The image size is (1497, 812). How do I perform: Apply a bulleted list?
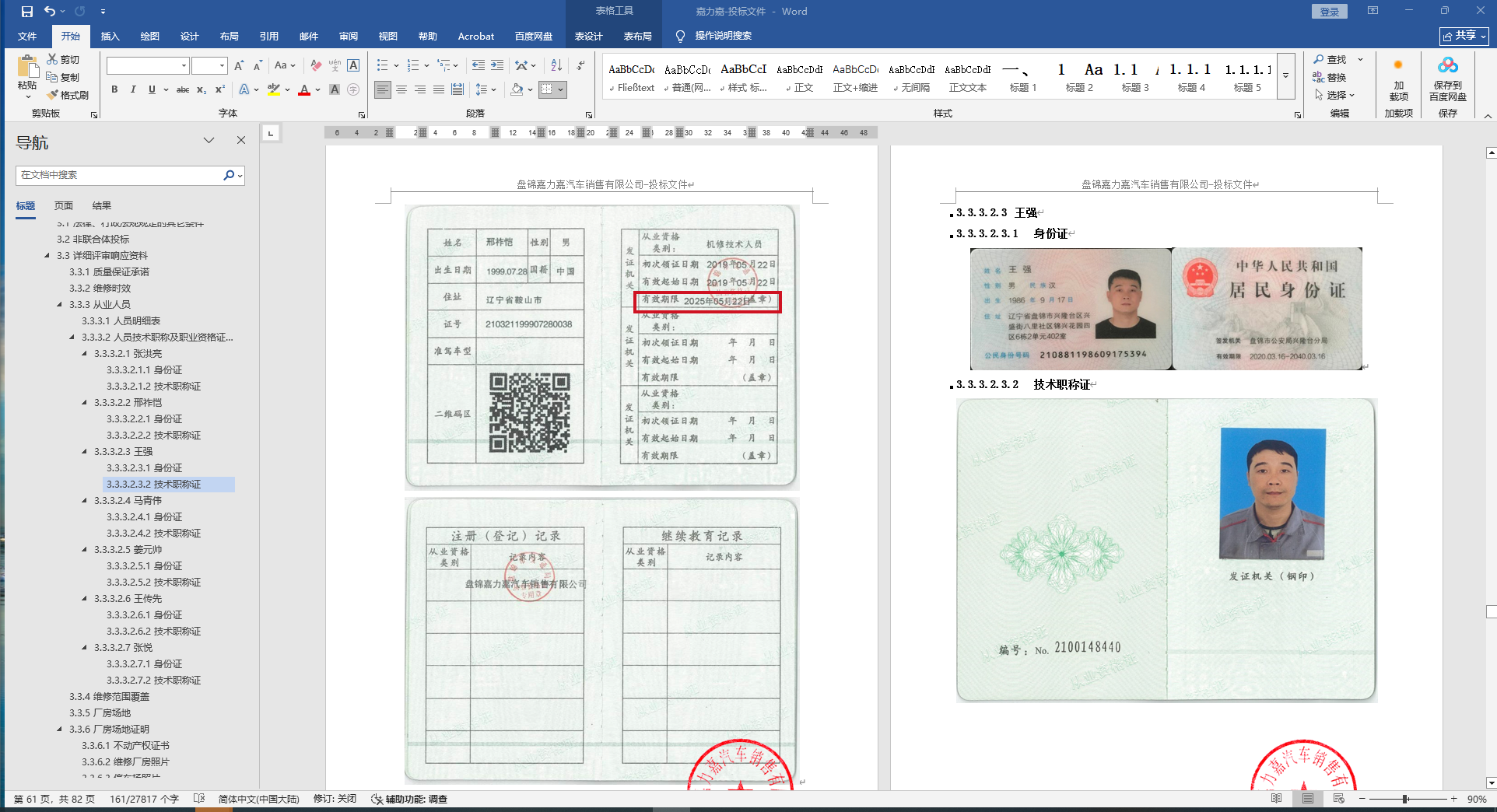[382, 65]
